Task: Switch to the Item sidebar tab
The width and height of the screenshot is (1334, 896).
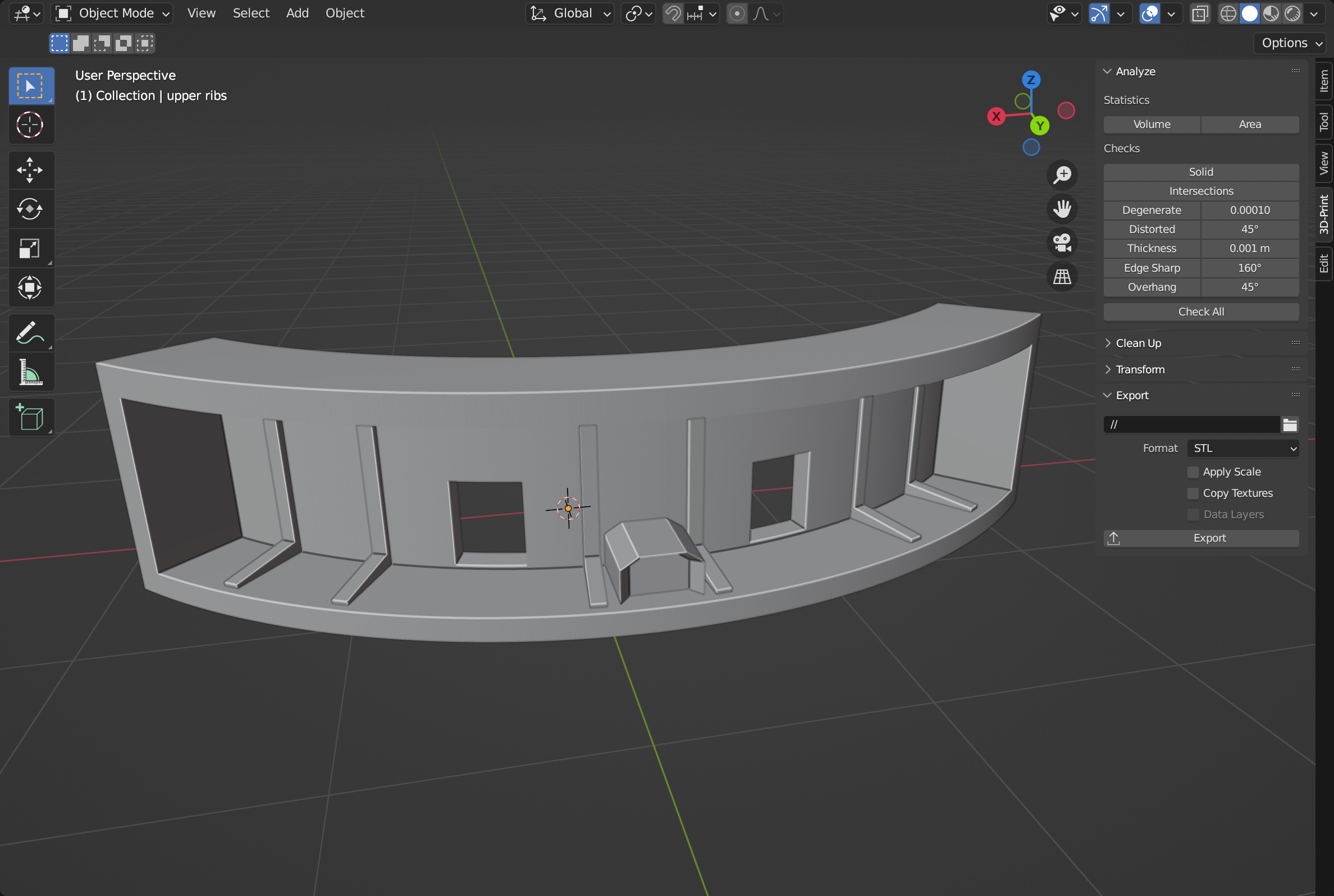Action: point(1324,81)
